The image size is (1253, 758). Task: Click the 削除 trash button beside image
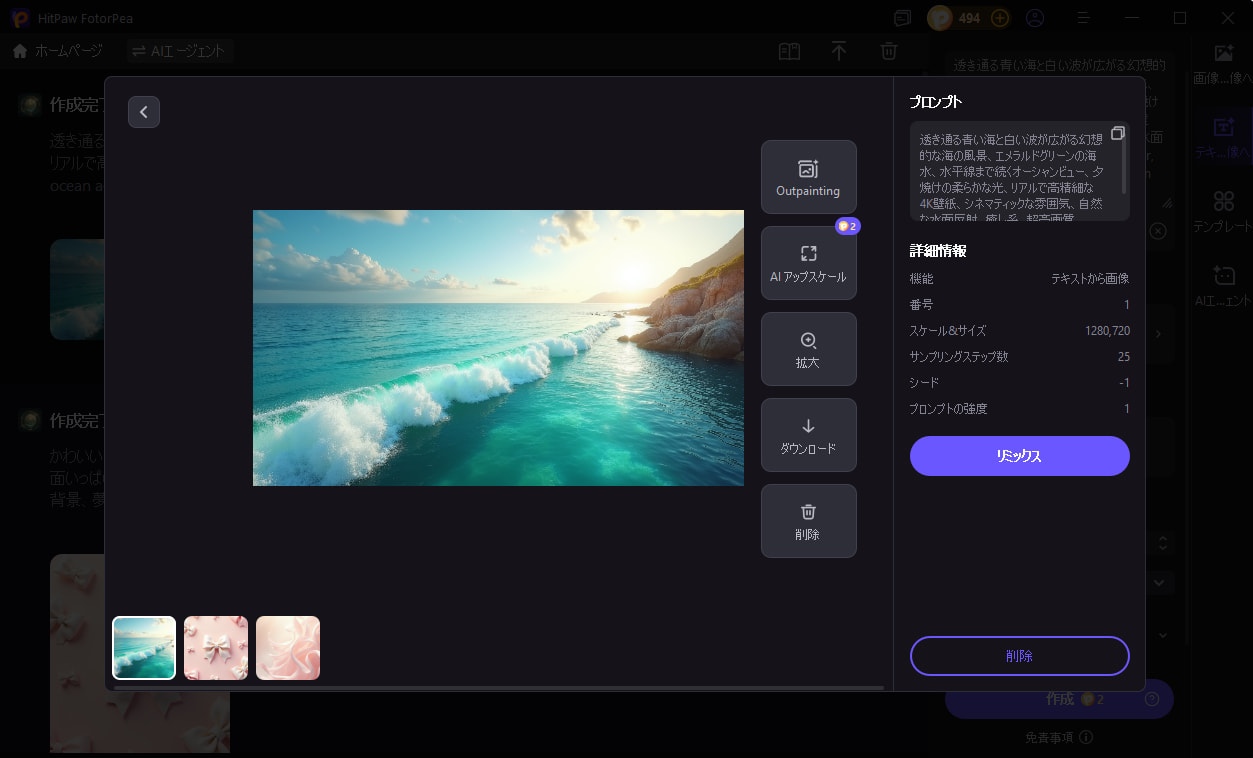[808, 521]
